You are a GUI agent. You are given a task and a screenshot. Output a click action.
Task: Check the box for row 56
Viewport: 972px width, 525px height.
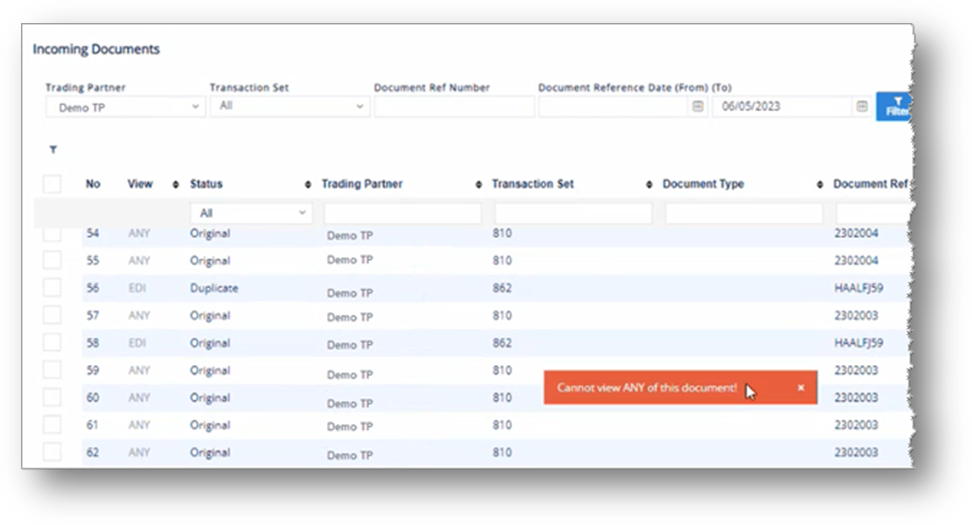[52, 288]
